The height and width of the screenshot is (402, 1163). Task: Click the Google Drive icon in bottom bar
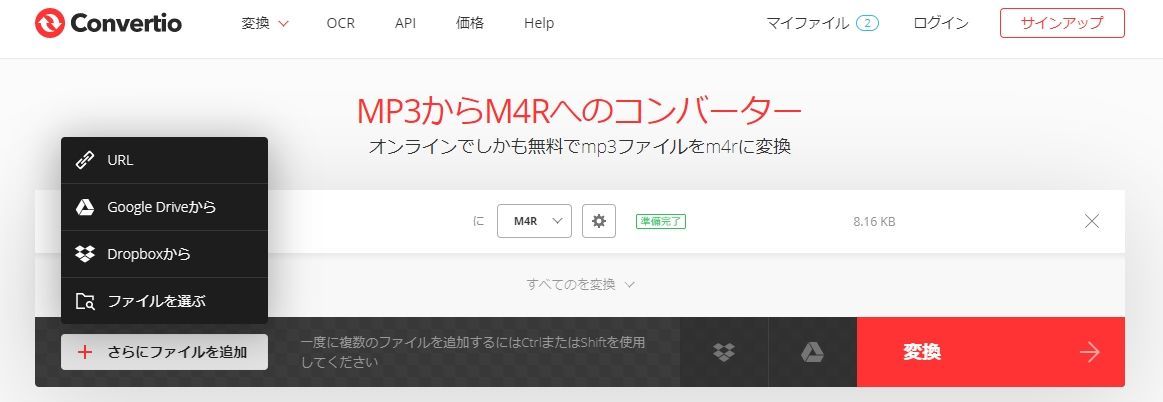tap(812, 352)
